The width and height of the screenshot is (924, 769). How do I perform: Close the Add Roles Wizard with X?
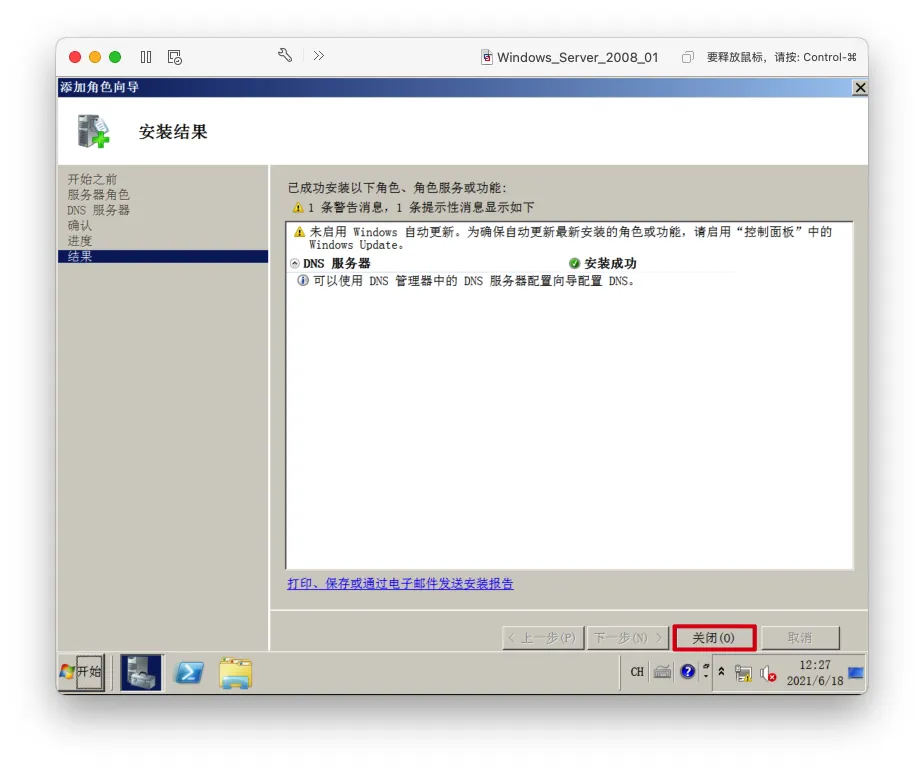[x=860, y=88]
